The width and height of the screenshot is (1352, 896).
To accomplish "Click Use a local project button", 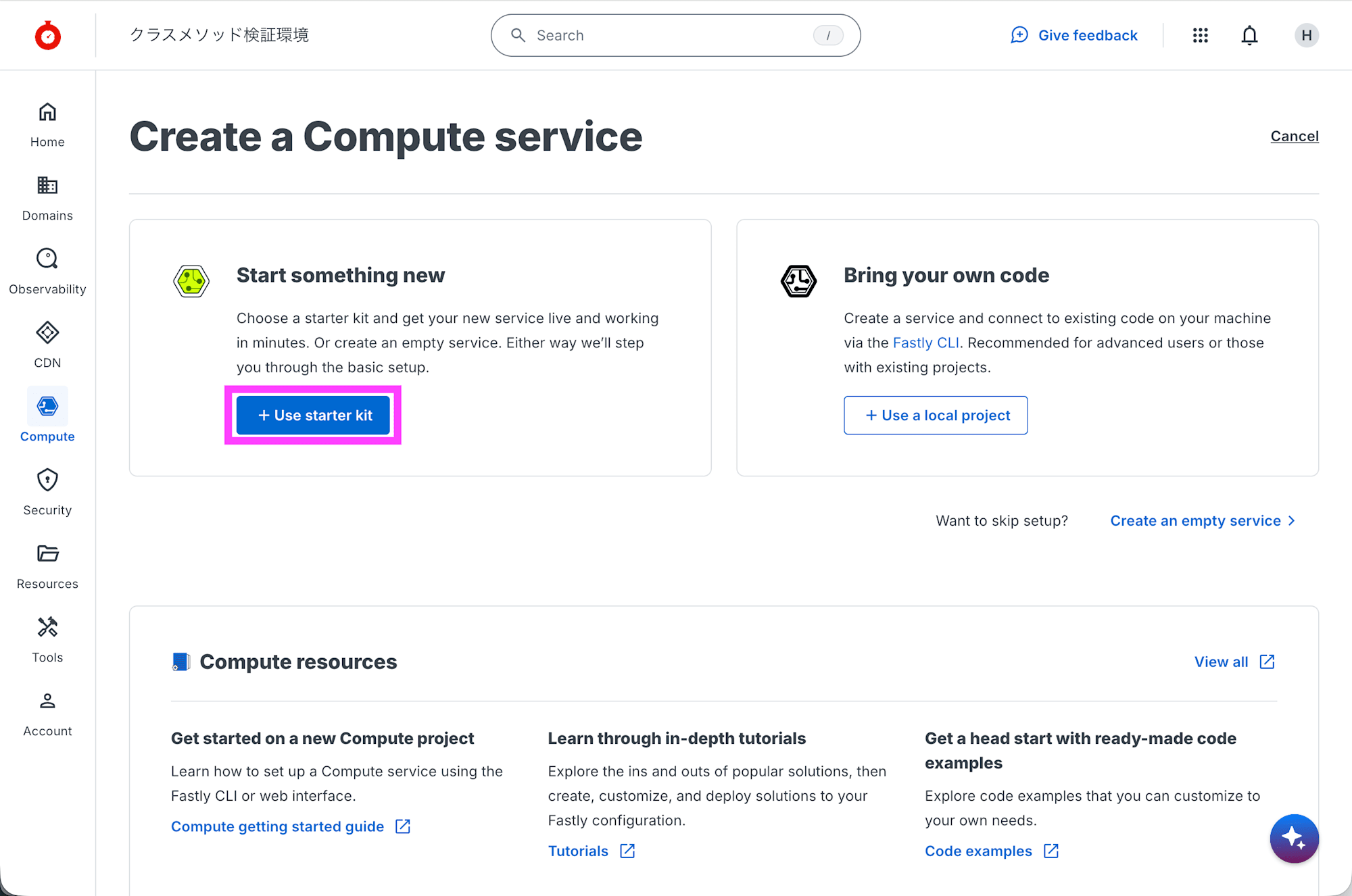I will tap(936, 416).
